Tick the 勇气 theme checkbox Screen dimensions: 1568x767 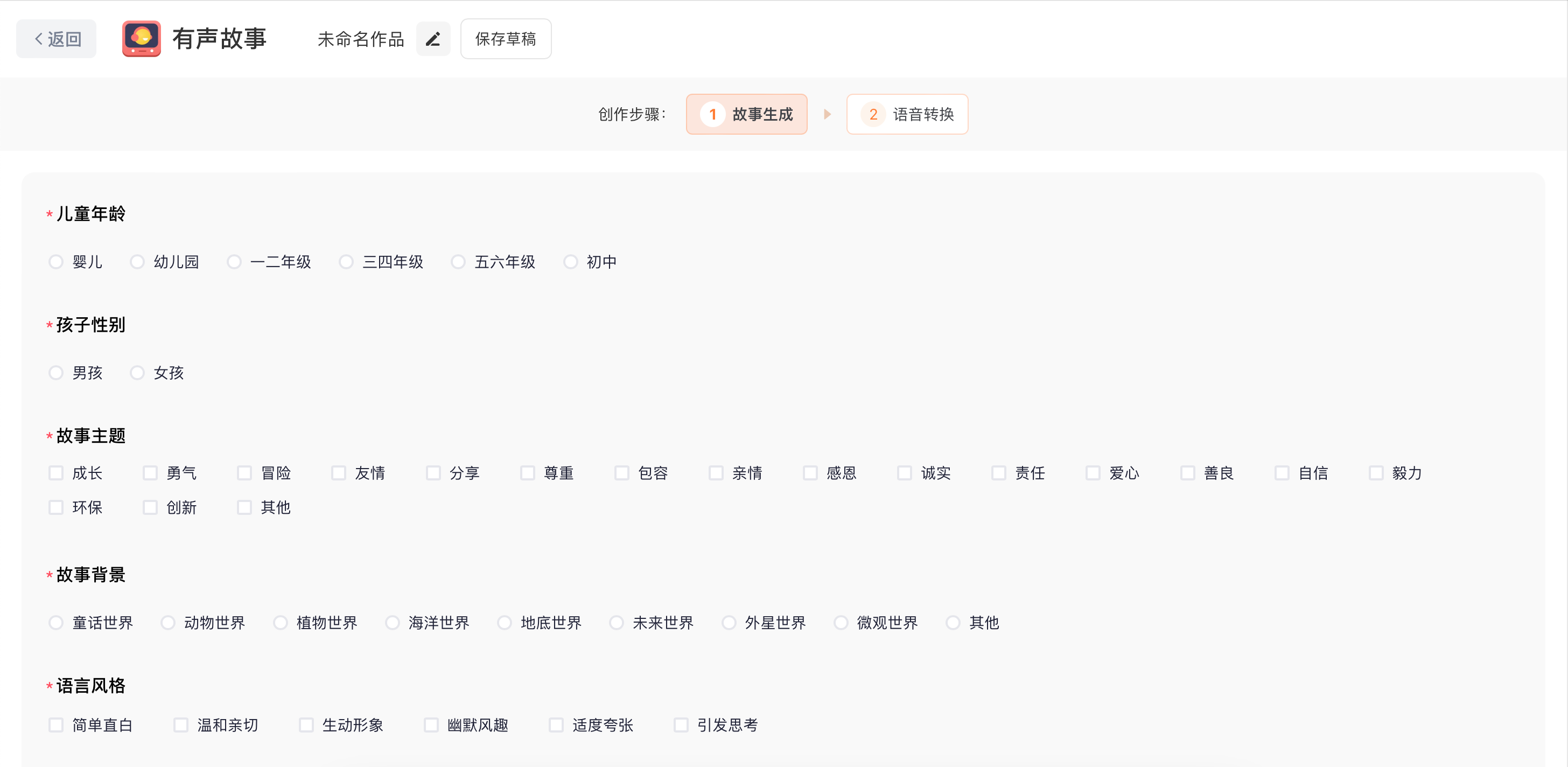(150, 473)
